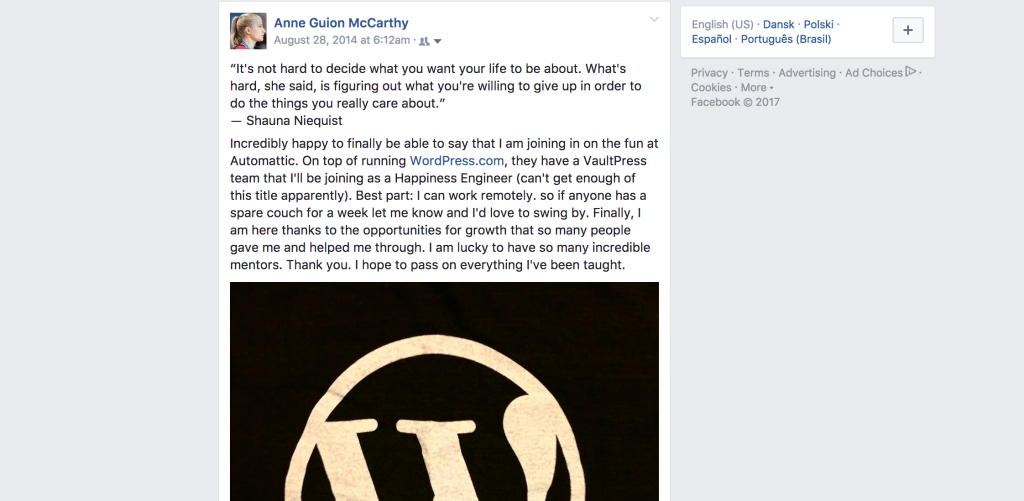Open the Terms footer link
Screen dimensions: 1024x501
[753, 73]
